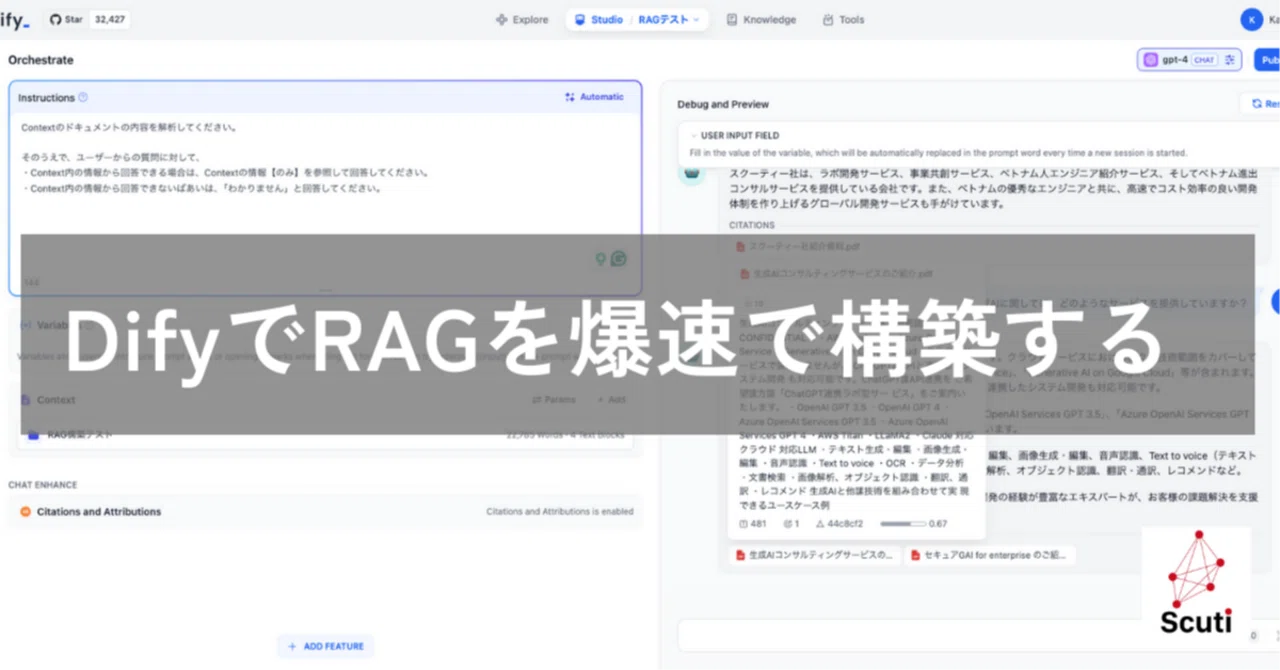Click the Publish button

tap(1268, 60)
